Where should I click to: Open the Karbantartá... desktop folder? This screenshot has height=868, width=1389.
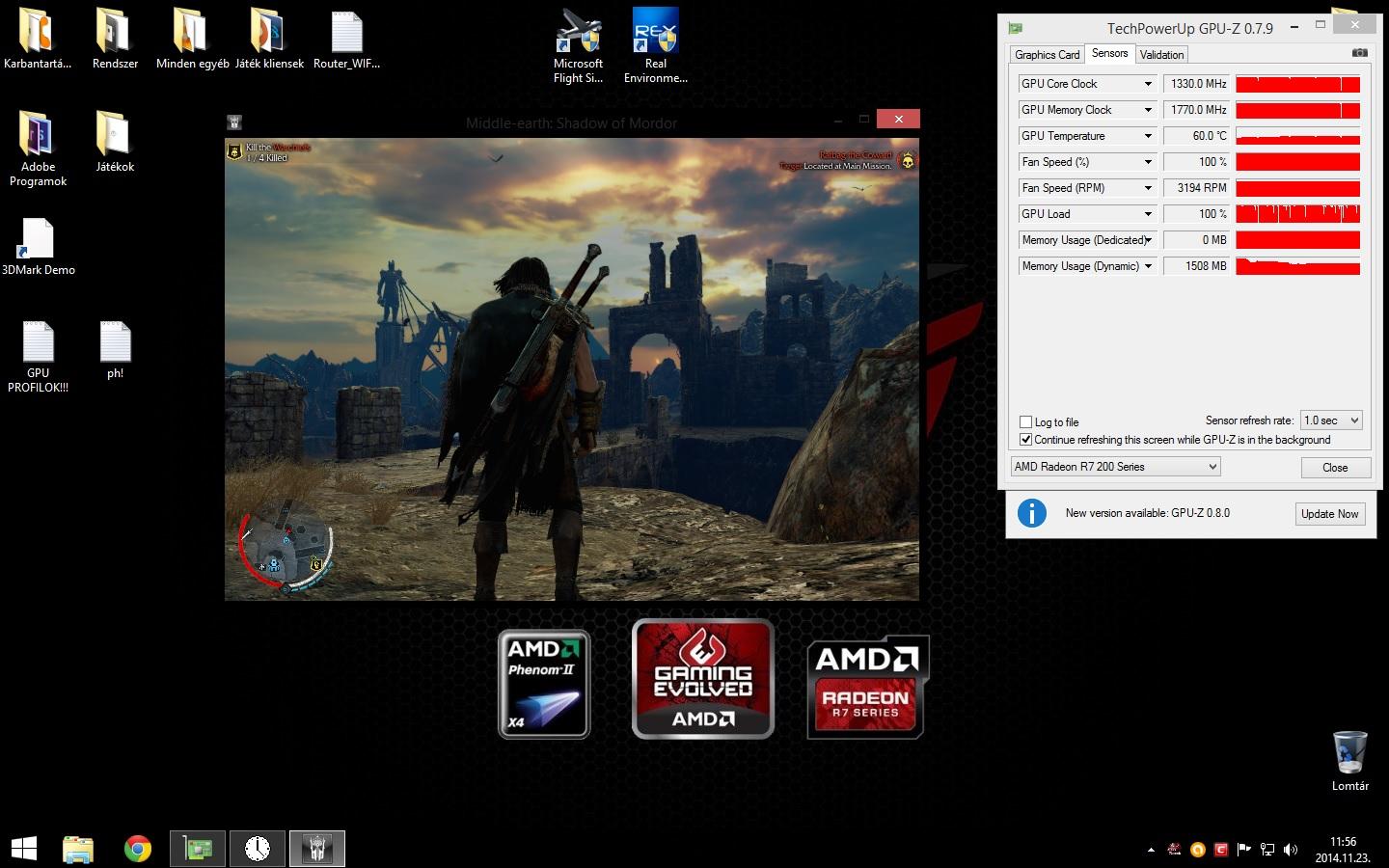pos(38,39)
